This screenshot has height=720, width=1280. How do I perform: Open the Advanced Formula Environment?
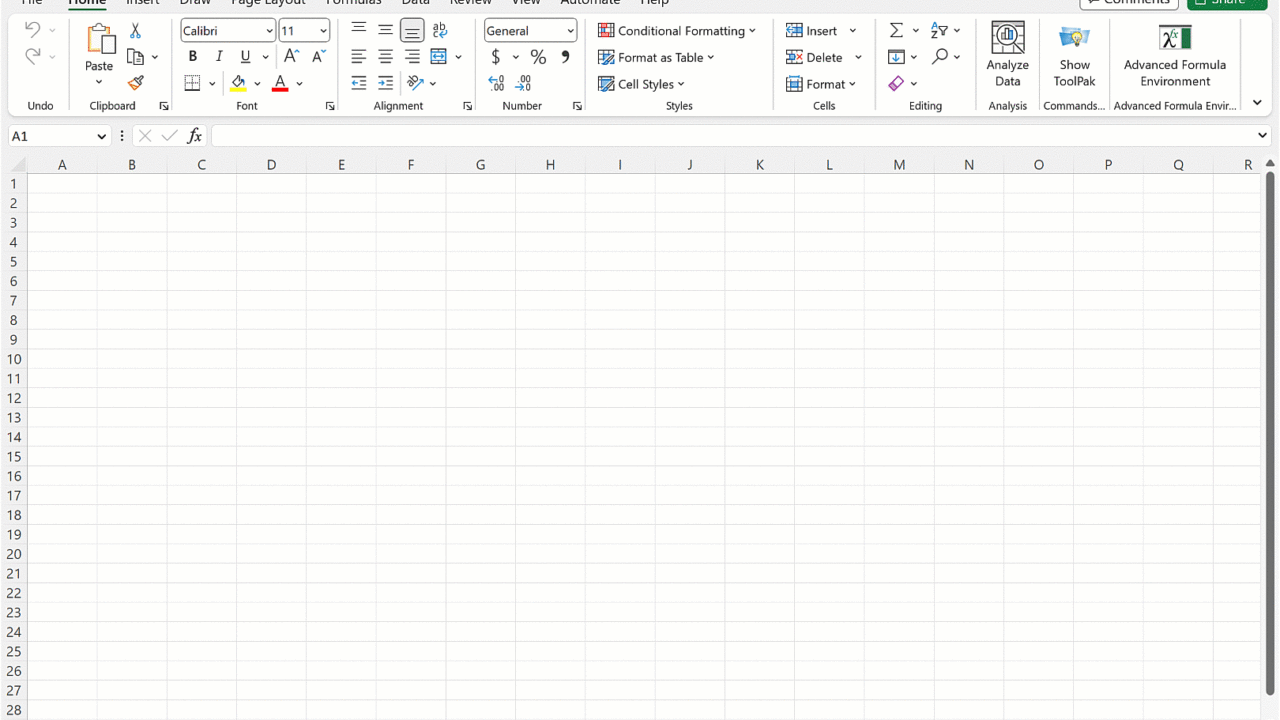coord(1174,55)
